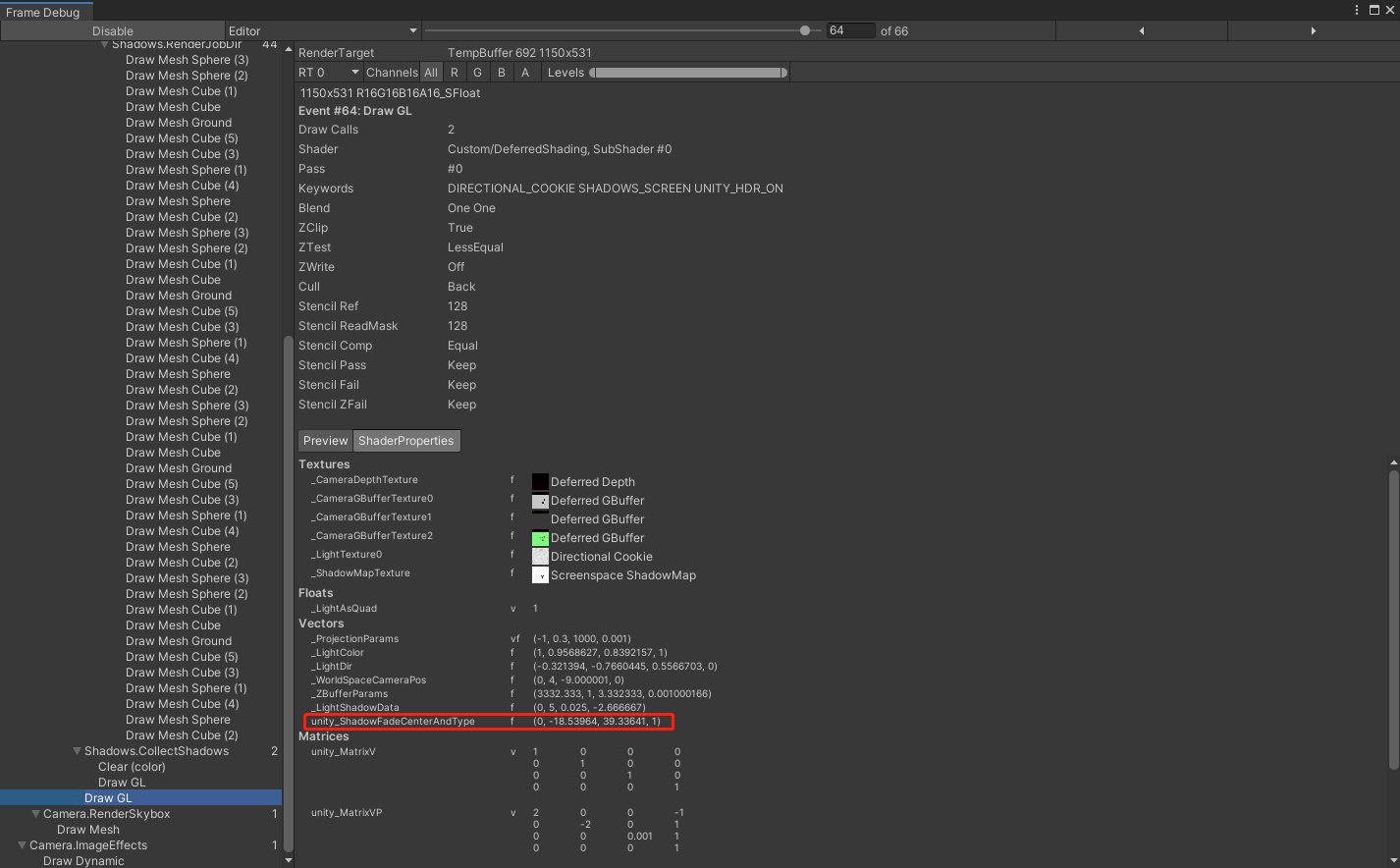
Task: Click _CameraGBufferTexture2 green GBuffer thumbnail
Action: [x=540, y=538]
